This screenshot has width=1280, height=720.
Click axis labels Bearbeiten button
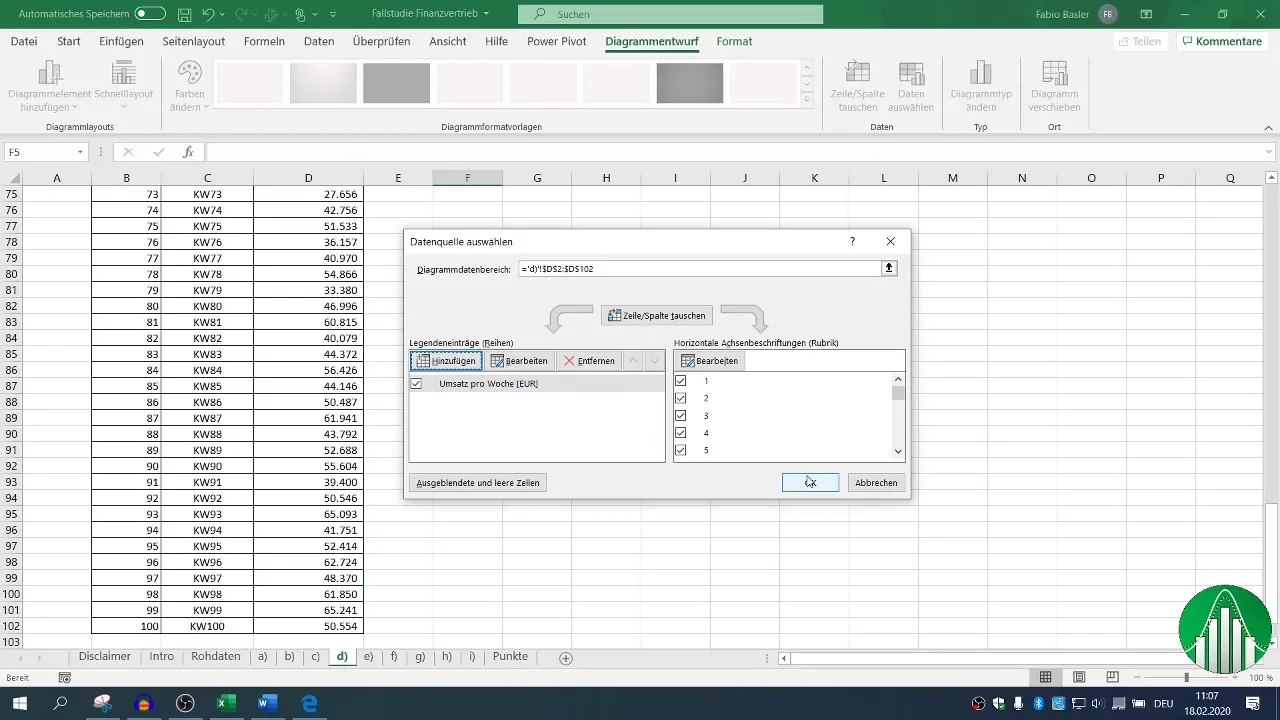click(709, 360)
